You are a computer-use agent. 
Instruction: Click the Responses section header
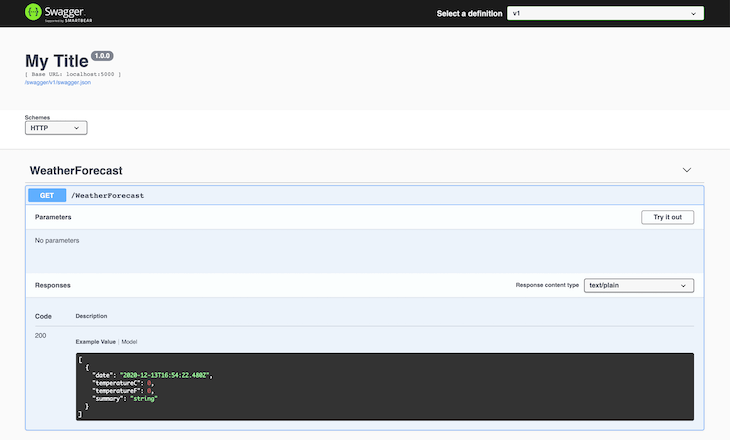point(53,285)
